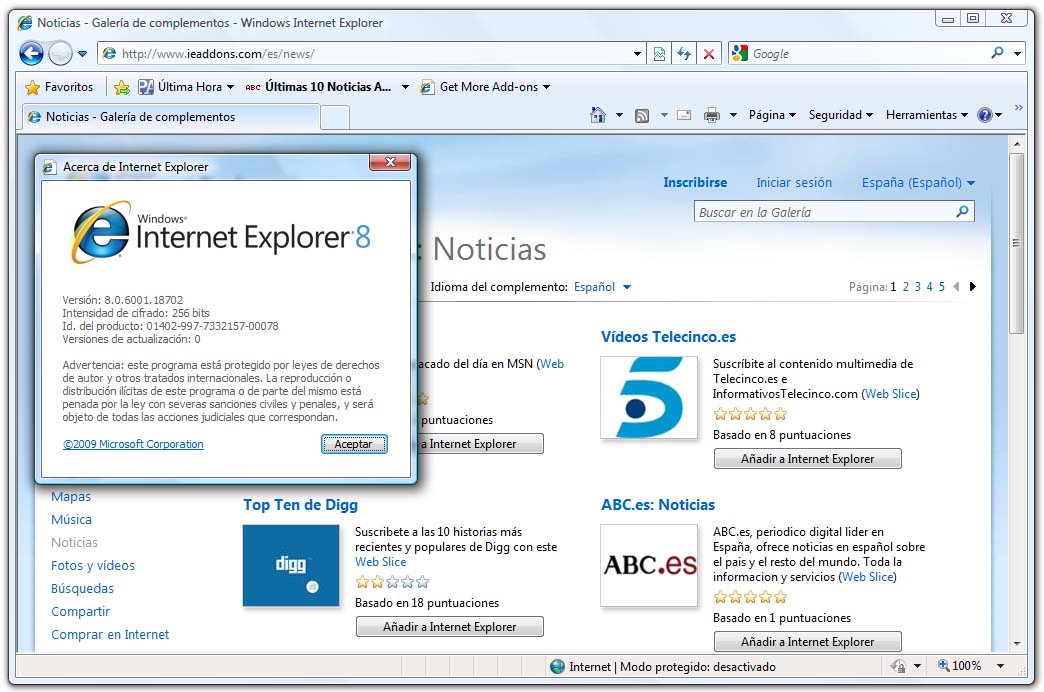Open the Vídeos Telecinco.es title link
Viewport: 1044px width, 692px height.
pos(668,337)
